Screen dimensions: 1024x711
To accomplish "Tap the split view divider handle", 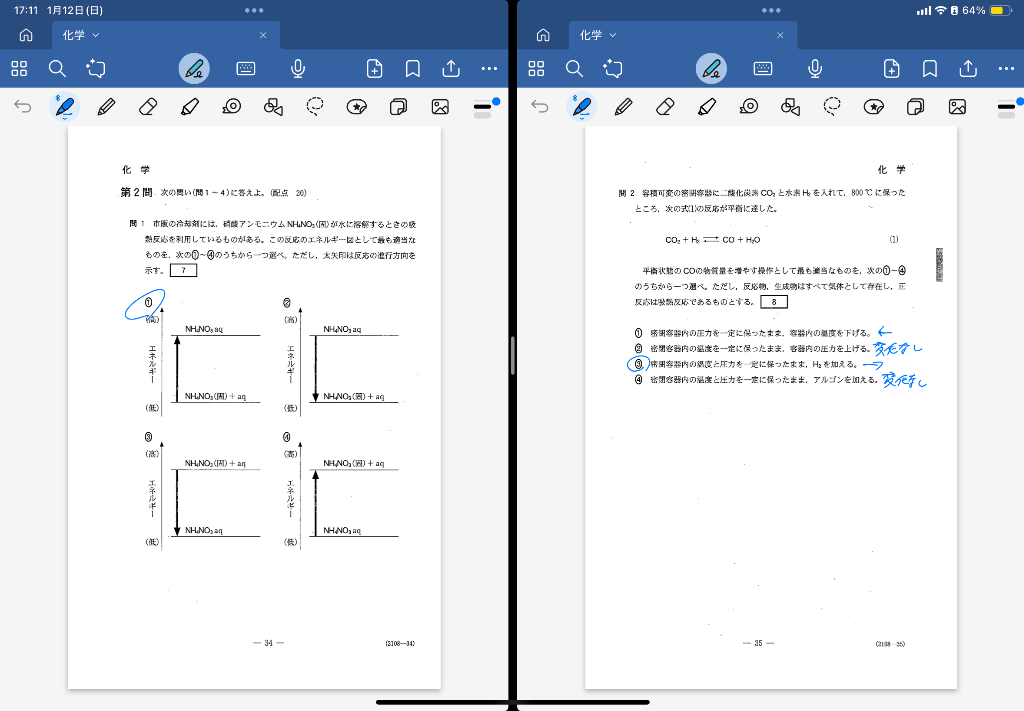I will 512,355.
